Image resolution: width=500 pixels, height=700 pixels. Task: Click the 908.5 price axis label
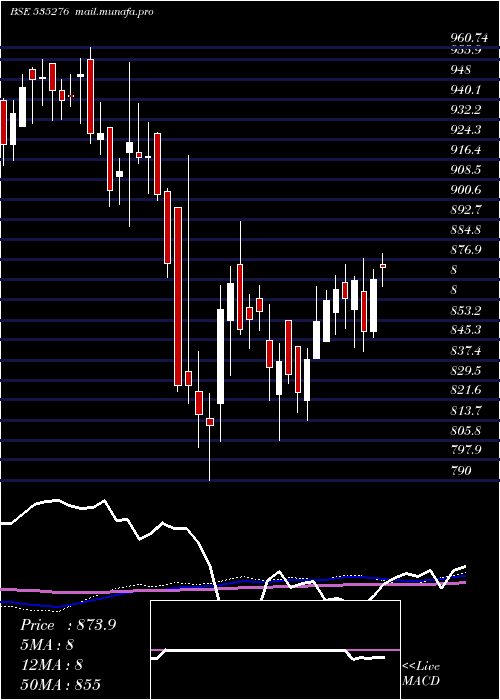click(465, 170)
